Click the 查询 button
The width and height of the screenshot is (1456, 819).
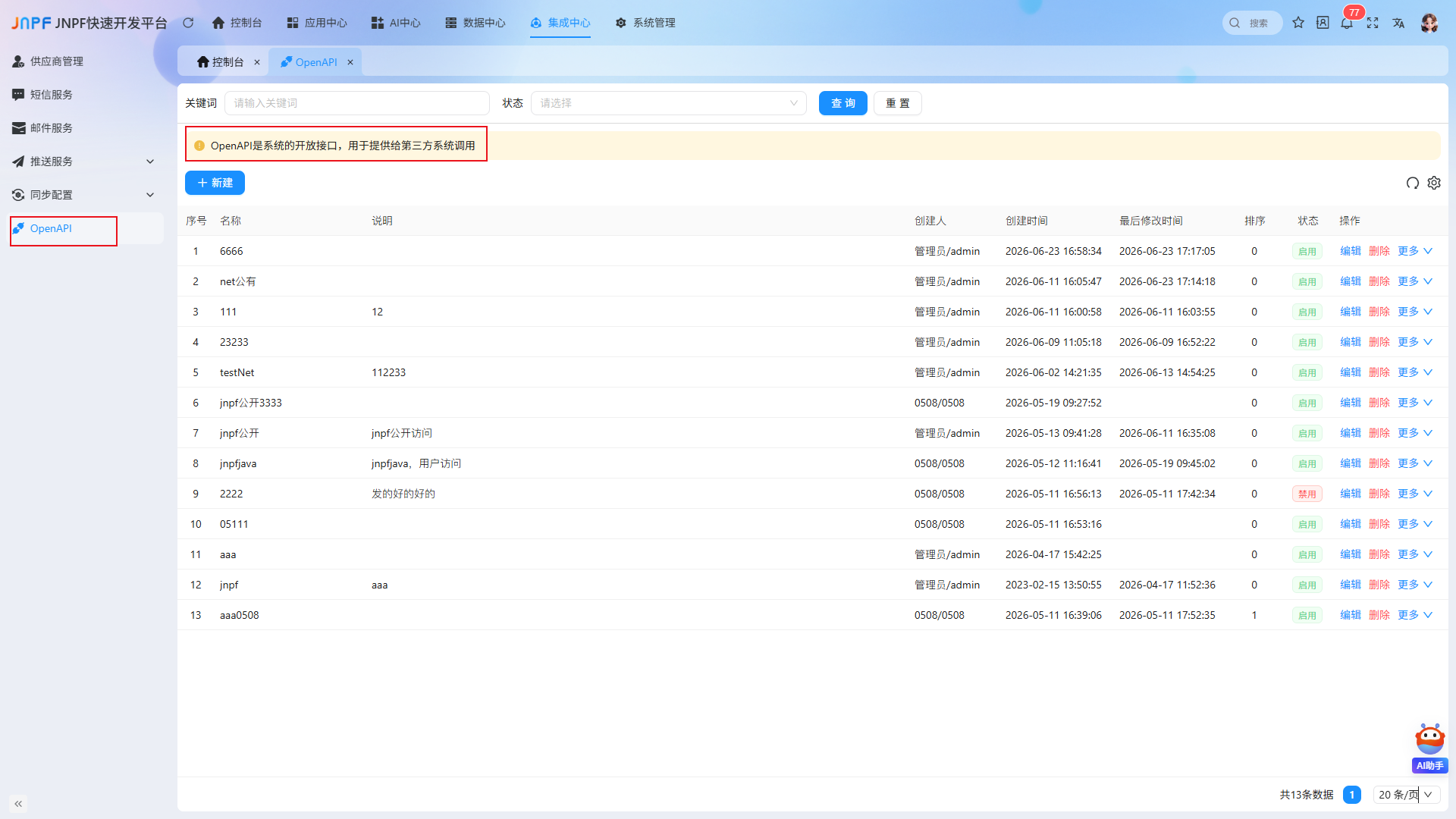[843, 103]
